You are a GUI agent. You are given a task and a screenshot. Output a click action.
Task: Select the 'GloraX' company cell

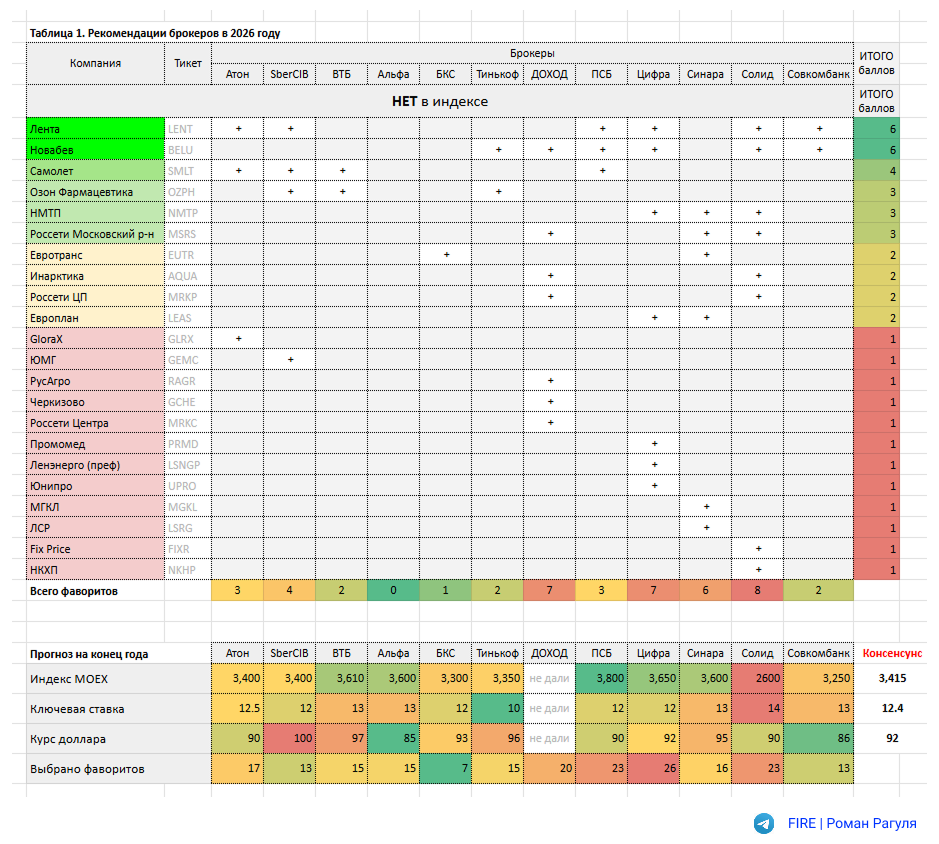[x=95, y=339]
